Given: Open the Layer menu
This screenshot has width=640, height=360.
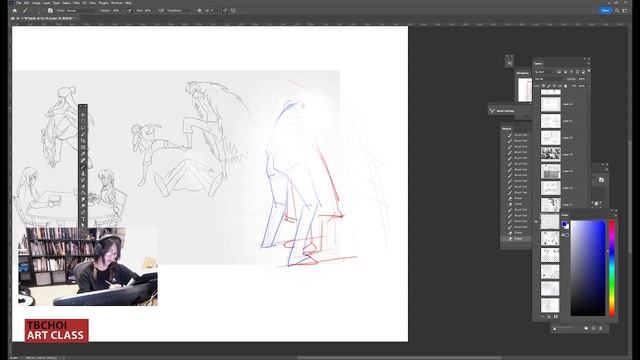Looking at the screenshot, I should pos(47,3).
